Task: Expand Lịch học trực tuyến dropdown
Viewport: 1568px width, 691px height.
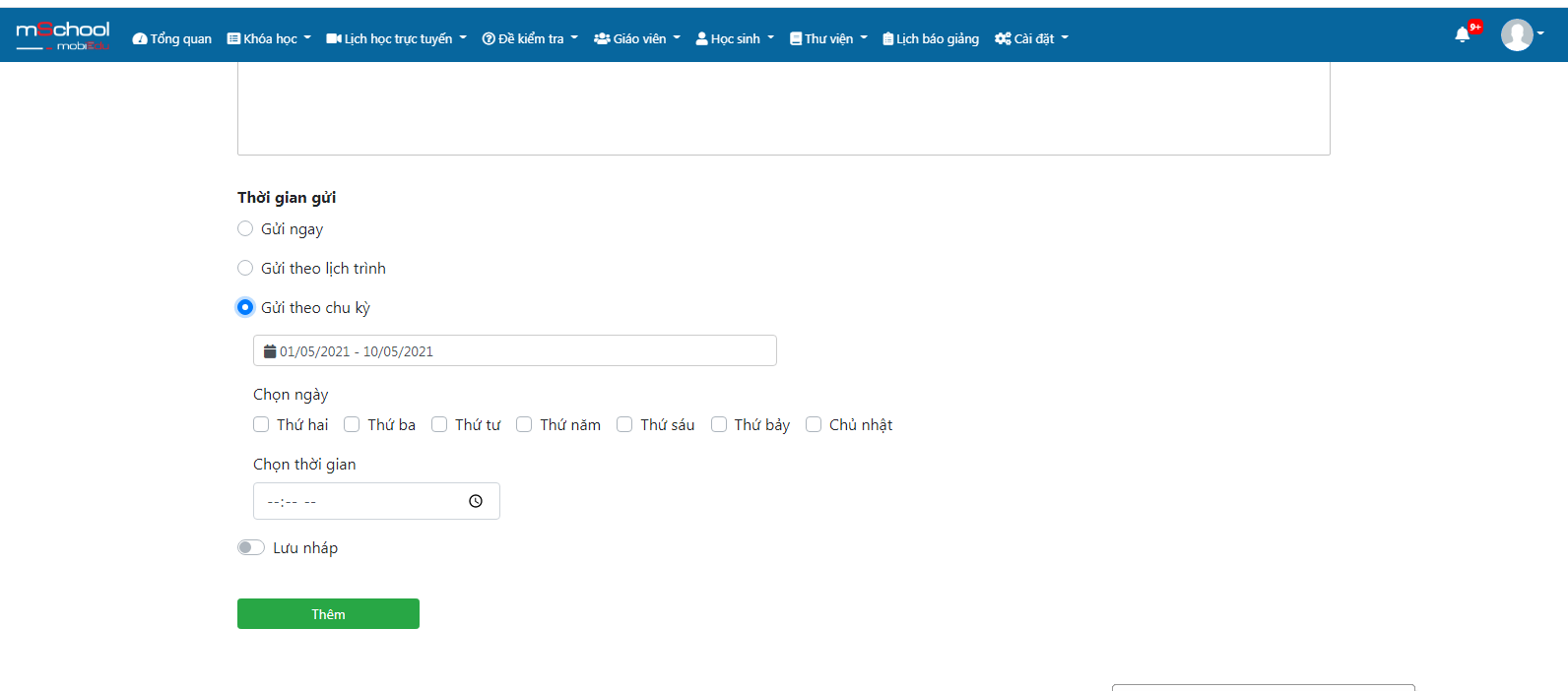Action: pyautogui.click(x=397, y=38)
